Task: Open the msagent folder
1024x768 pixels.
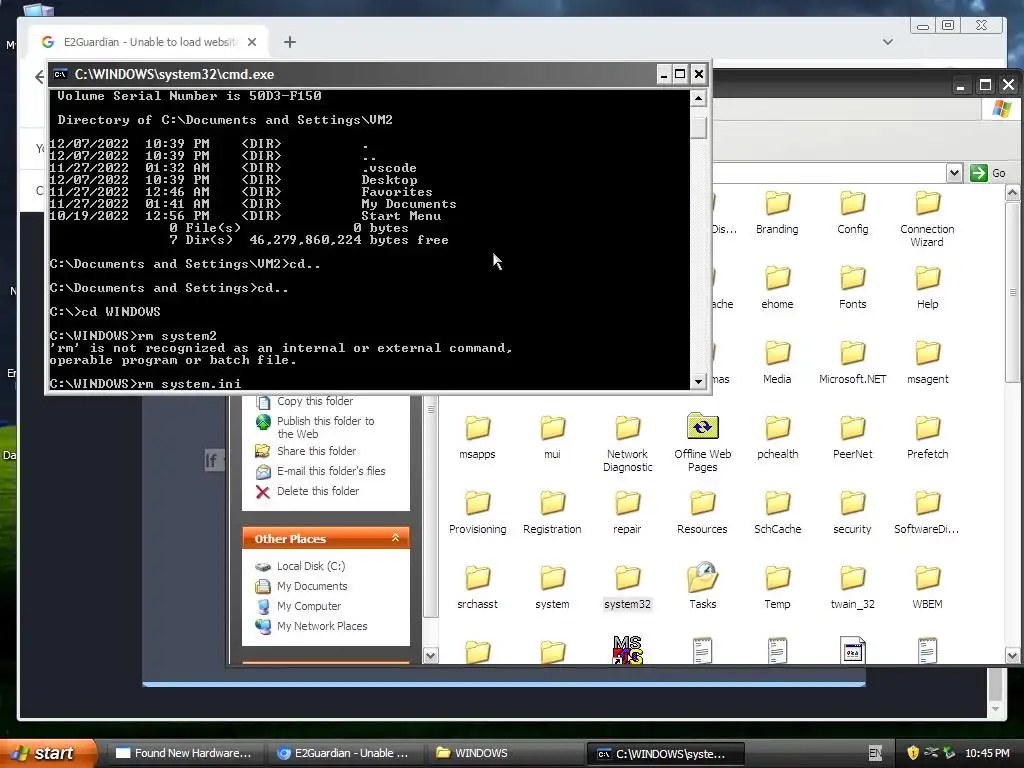Action: (927, 362)
